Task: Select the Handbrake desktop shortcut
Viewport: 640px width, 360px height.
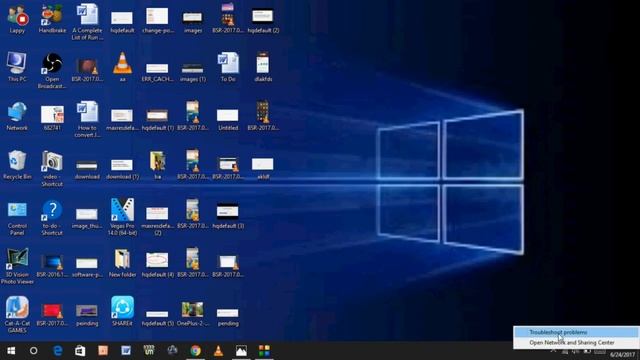Action: point(52,19)
